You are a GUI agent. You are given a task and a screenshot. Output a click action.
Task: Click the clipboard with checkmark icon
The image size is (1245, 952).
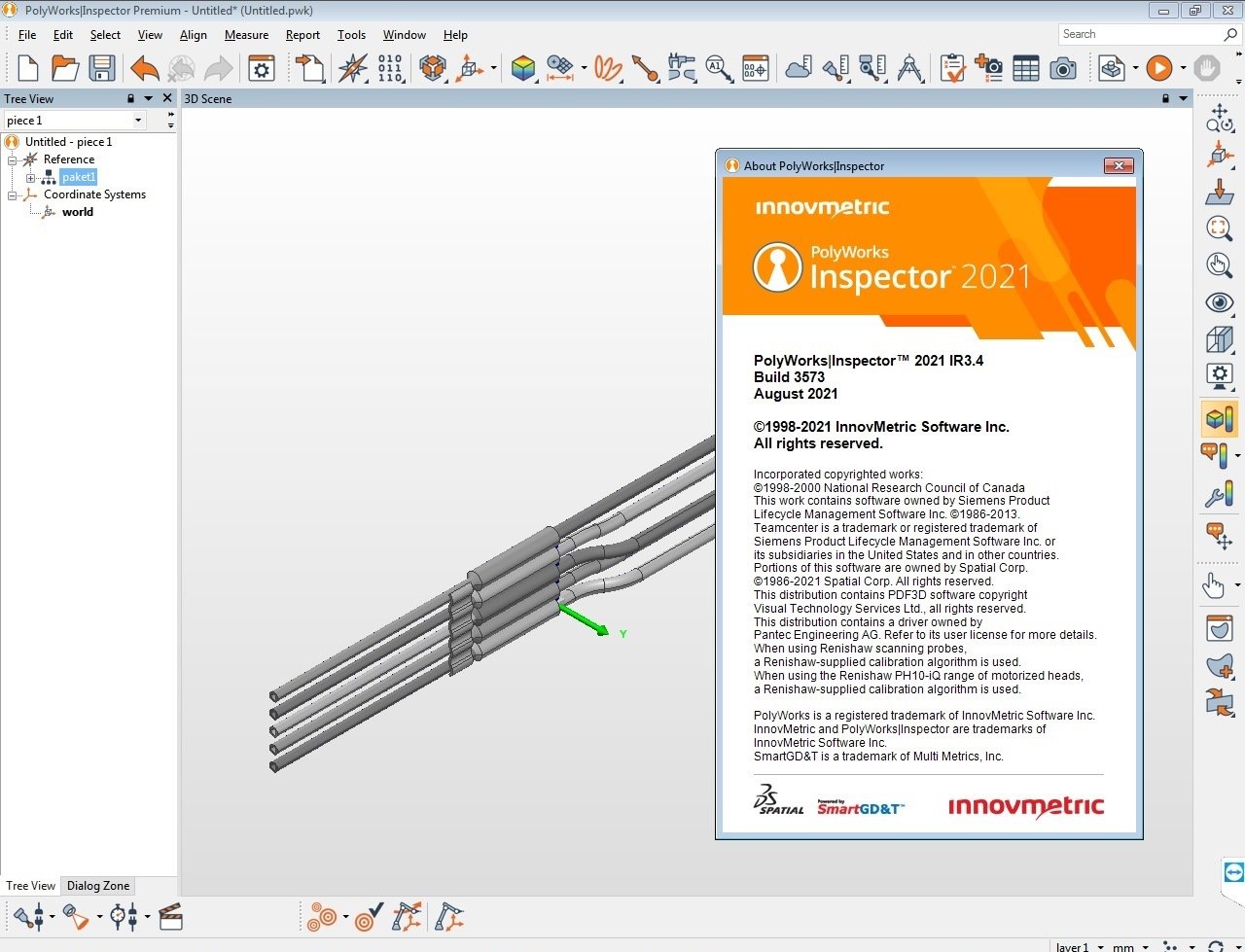tap(952, 68)
